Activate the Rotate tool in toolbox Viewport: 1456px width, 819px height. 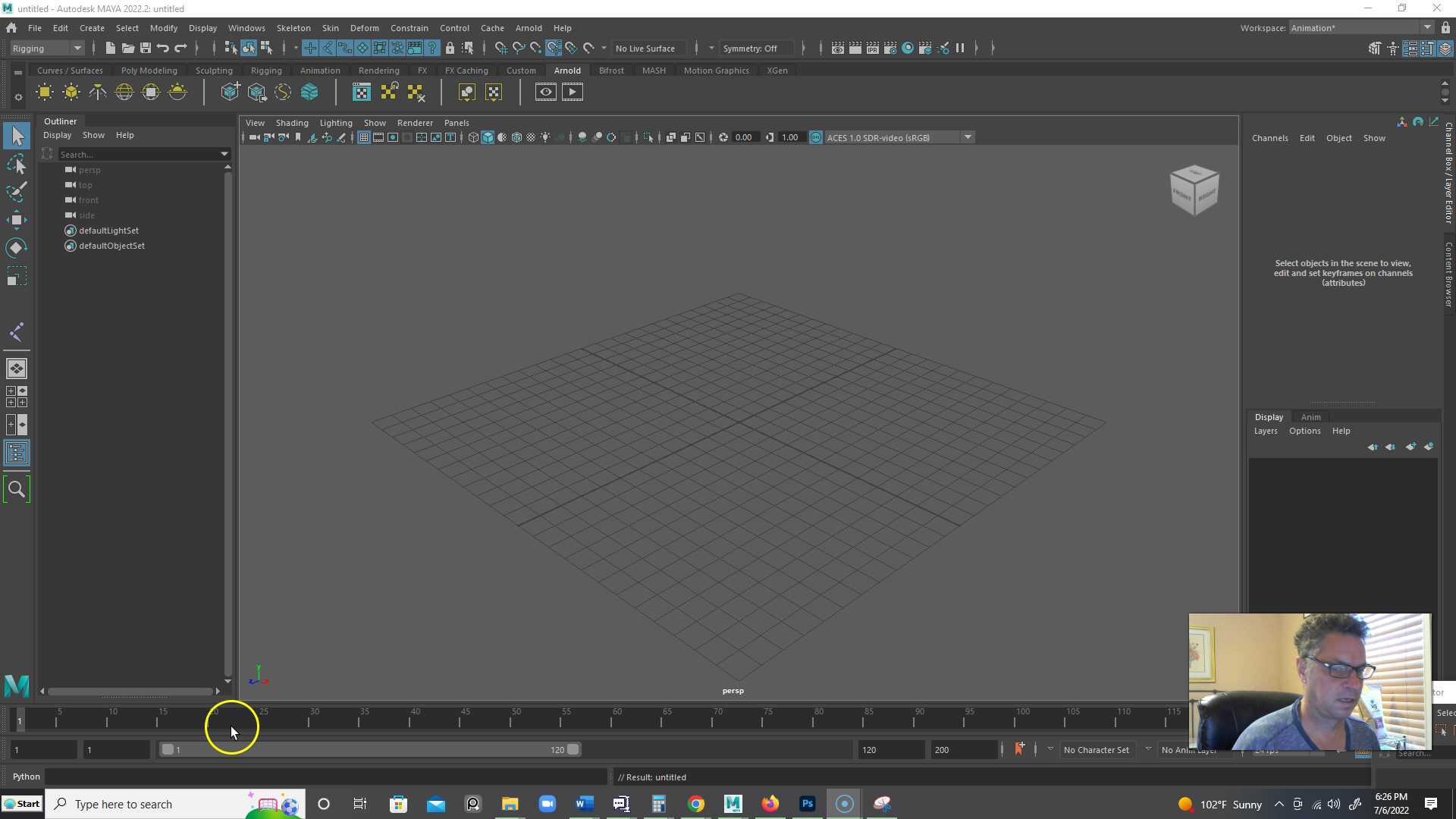coord(17,248)
